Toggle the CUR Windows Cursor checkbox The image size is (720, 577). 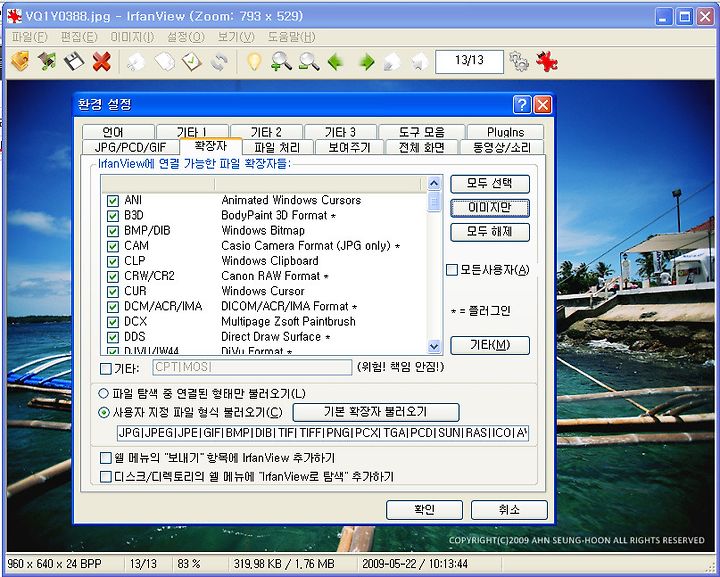[112, 291]
